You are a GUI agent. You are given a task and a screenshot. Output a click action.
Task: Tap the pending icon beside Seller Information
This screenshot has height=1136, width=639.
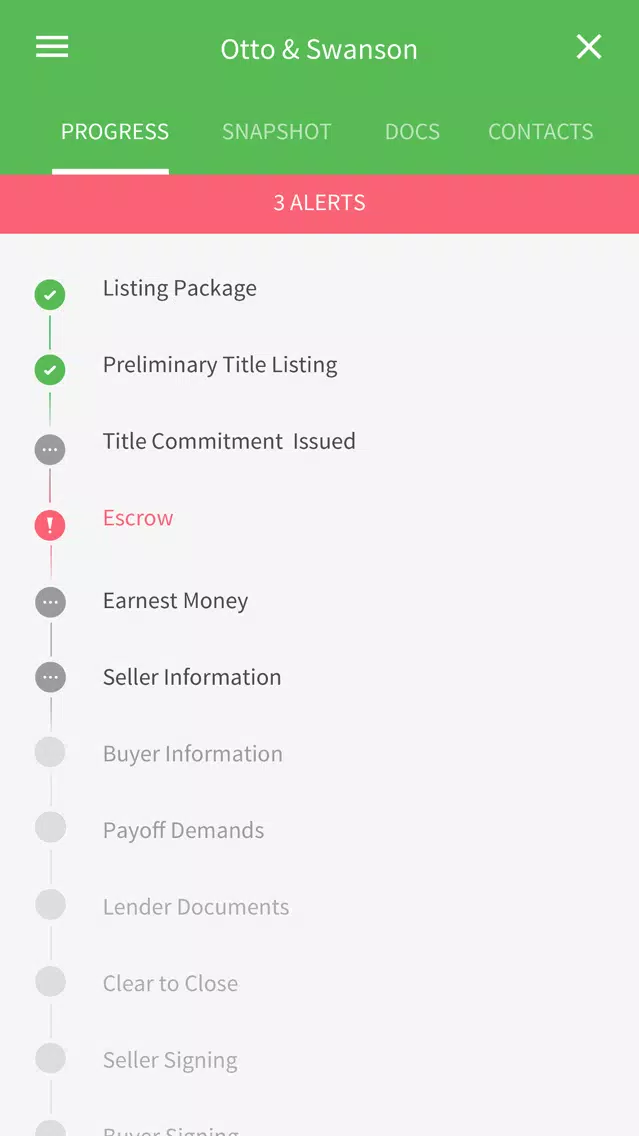tap(50, 677)
